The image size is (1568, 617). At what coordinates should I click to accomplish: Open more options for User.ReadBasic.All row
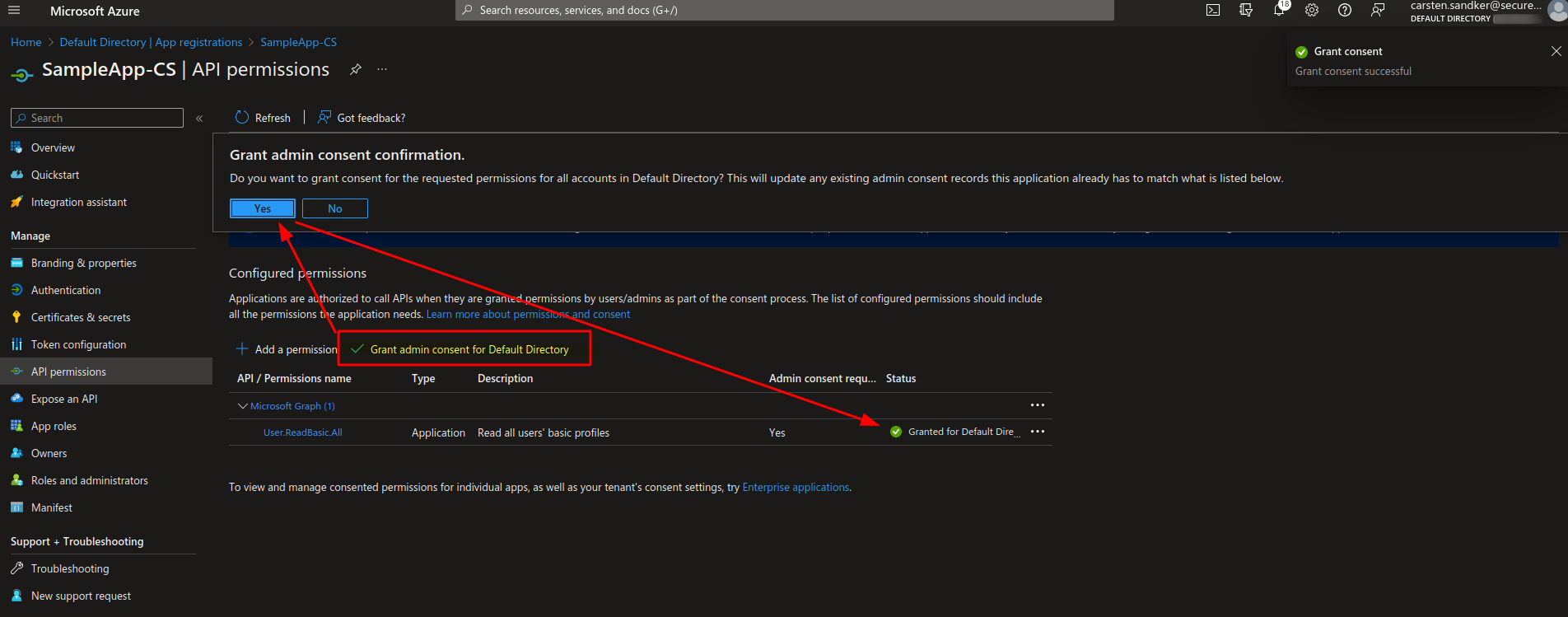(x=1038, y=432)
